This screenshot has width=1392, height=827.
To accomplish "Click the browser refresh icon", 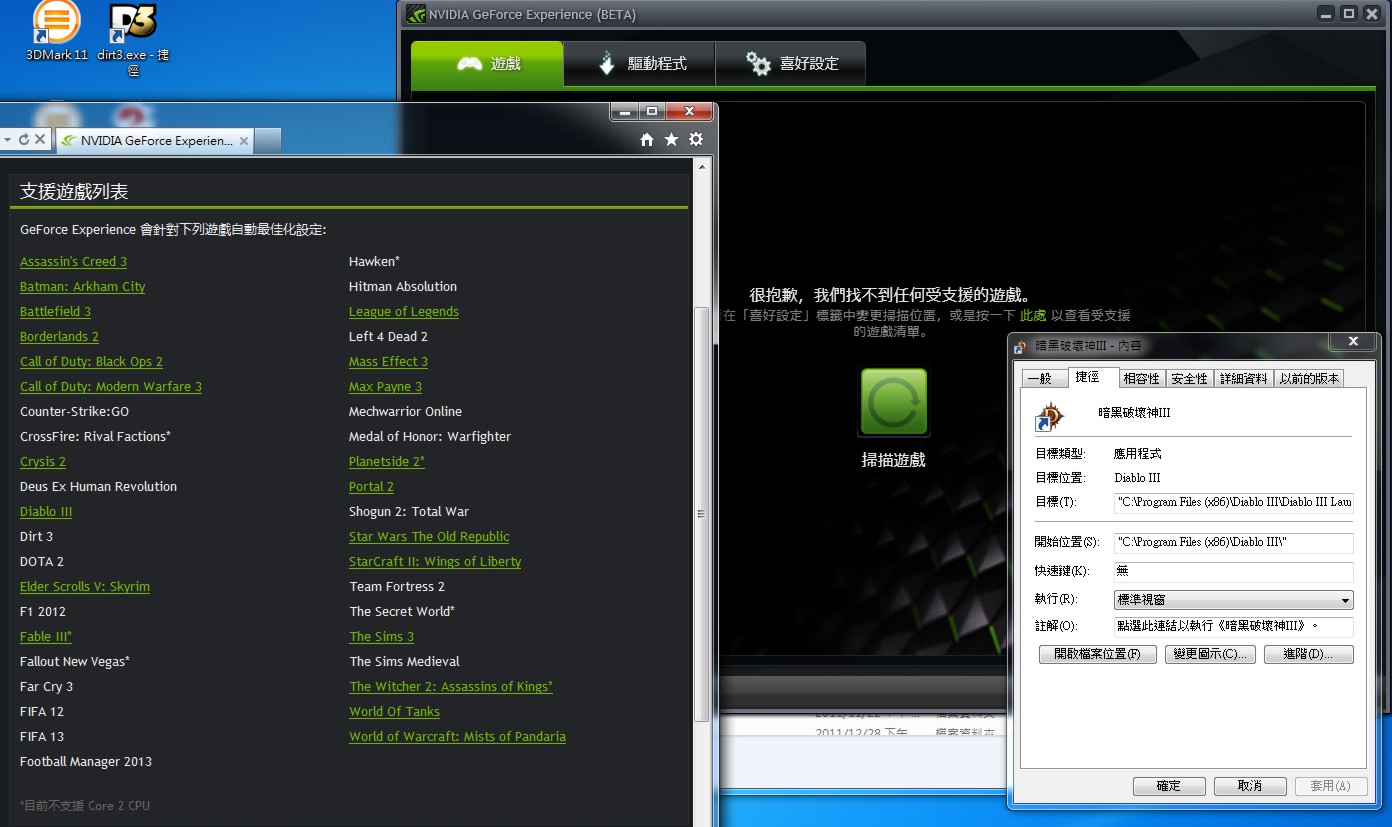I will point(24,140).
